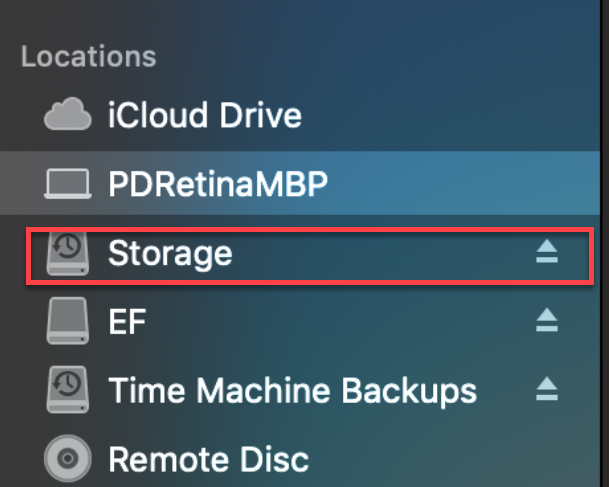Image resolution: width=609 pixels, height=487 pixels.
Task: Select the PDRetinaMBP label text
Action: tap(218, 184)
